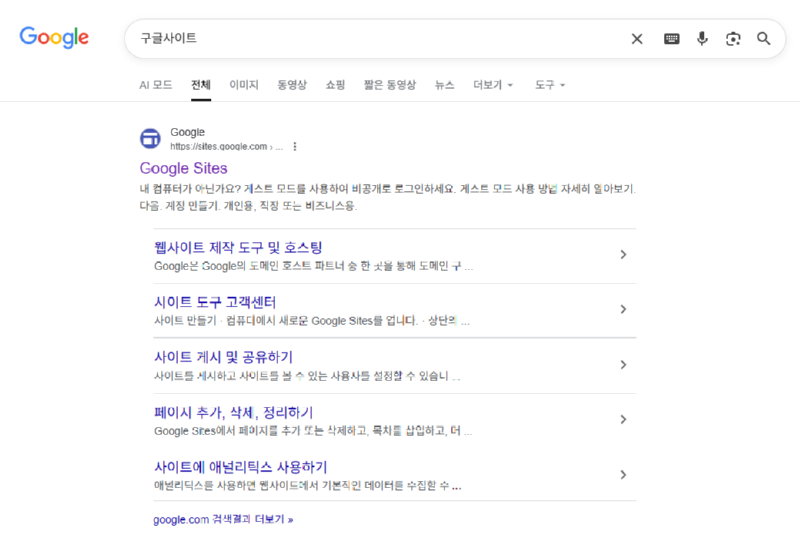Click the snippet starting with 내 컴퓨터가 아닌가요

[388, 197]
